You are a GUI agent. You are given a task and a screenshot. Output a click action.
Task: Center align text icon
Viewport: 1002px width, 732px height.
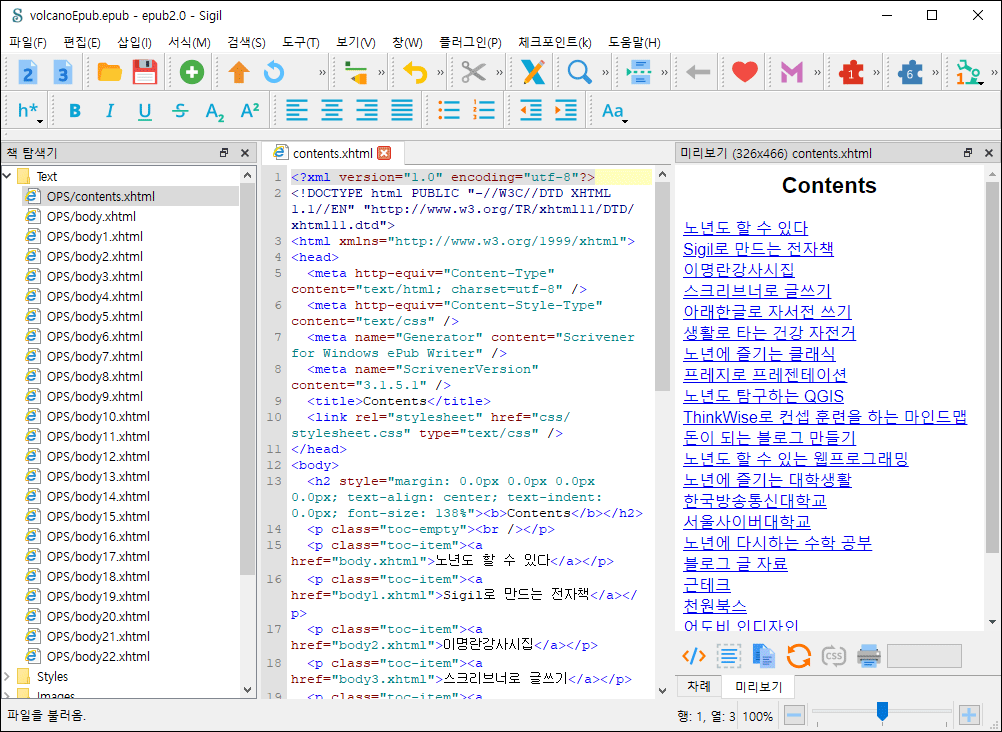(x=332, y=111)
